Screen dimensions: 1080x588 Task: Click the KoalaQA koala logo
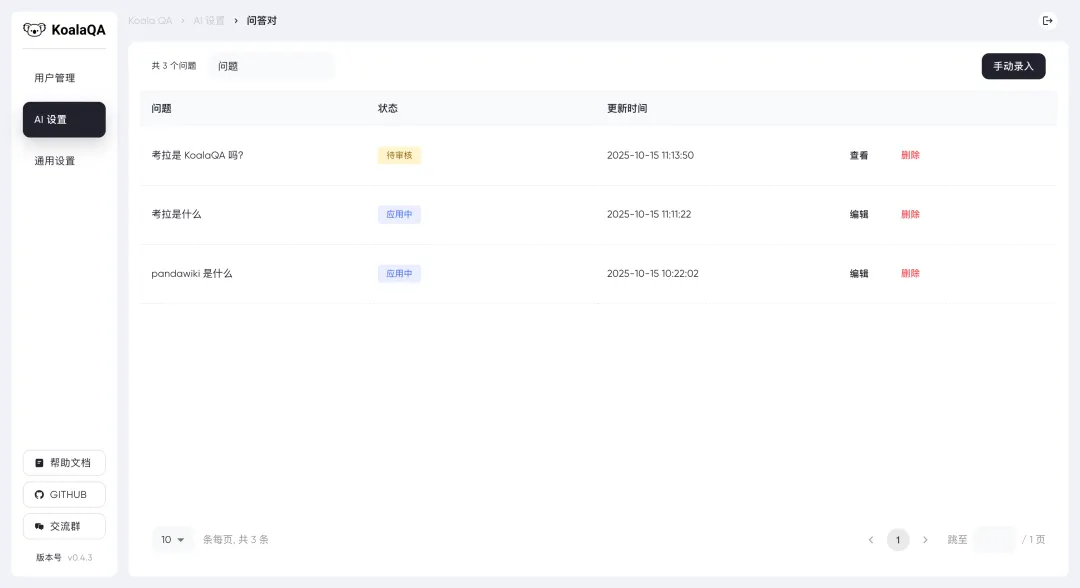coord(35,29)
